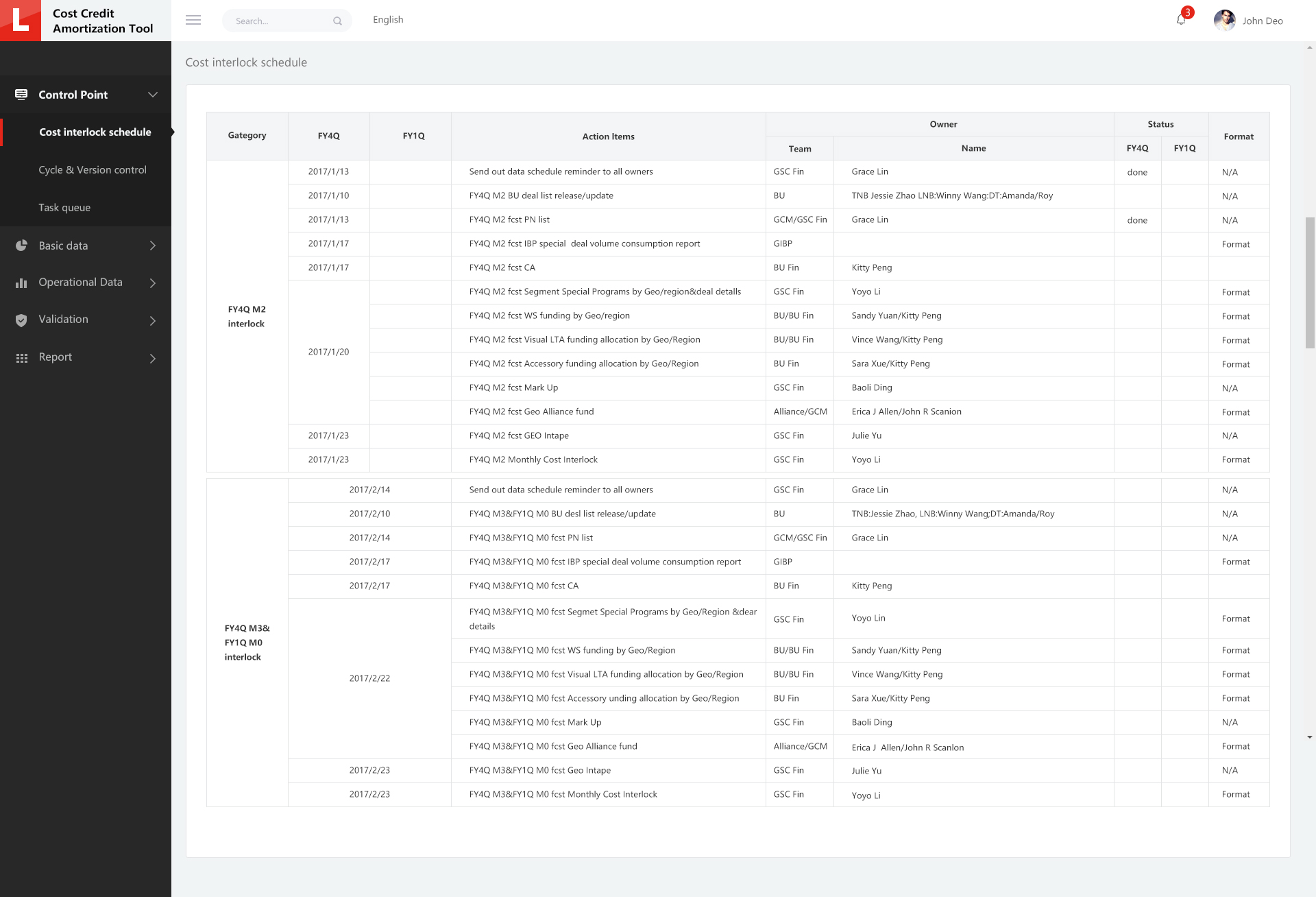Click 'FY4Q M2 fcst GEO Intape' action item
This screenshot has height=897, width=1316.
519,435
